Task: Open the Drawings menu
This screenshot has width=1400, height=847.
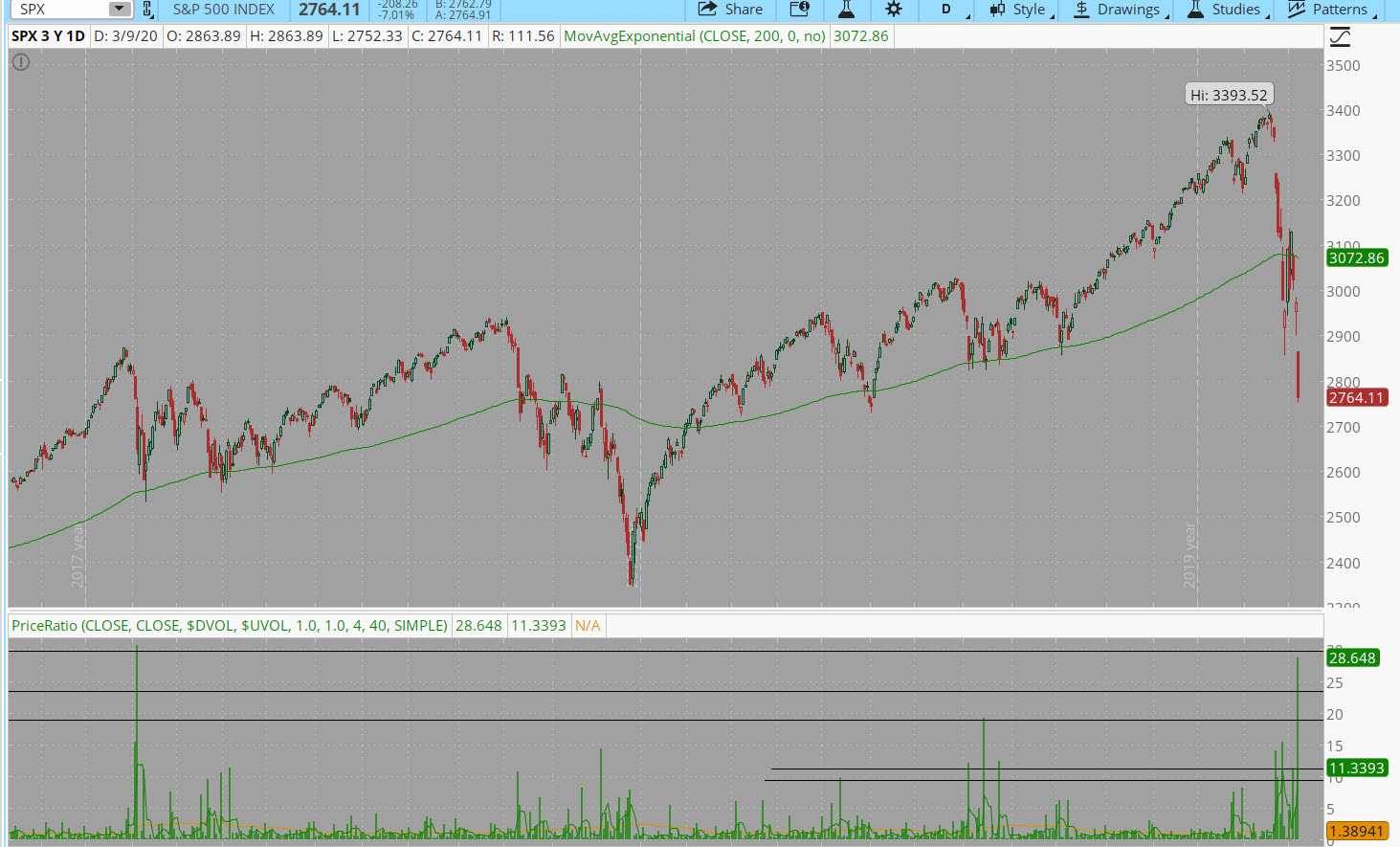Action: 1120,10
